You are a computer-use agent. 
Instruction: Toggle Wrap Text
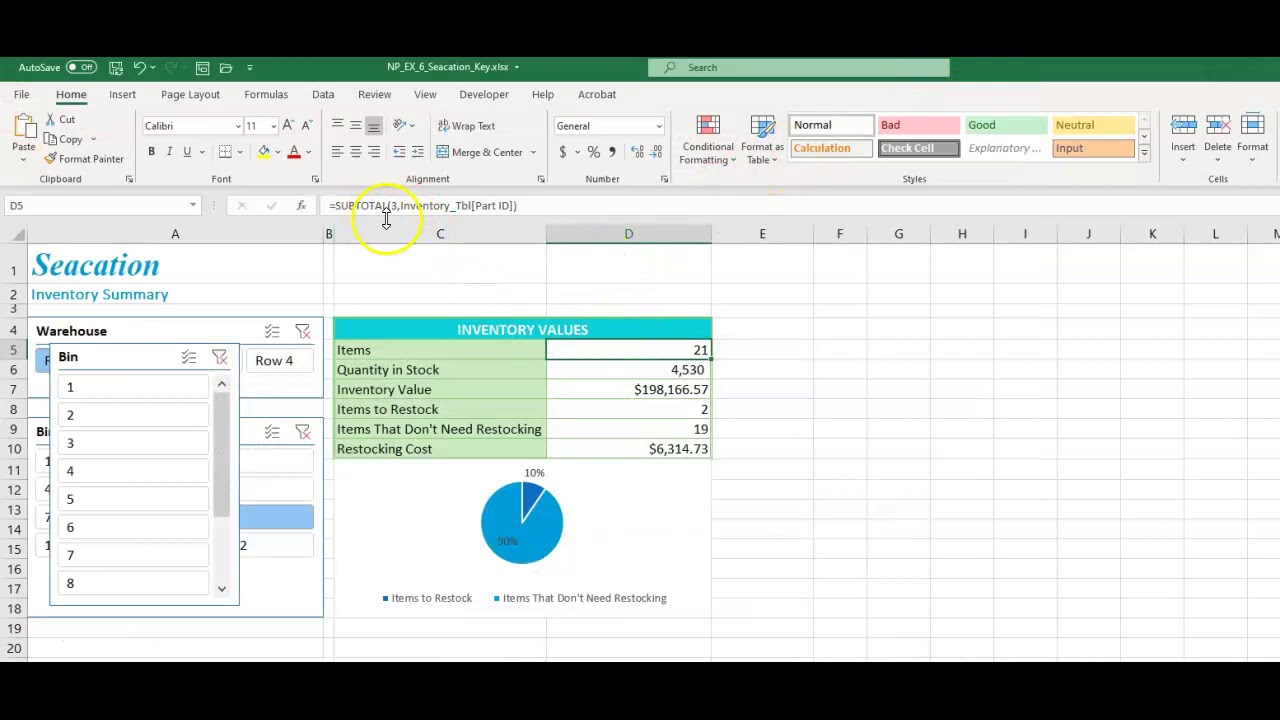click(466, 126)
